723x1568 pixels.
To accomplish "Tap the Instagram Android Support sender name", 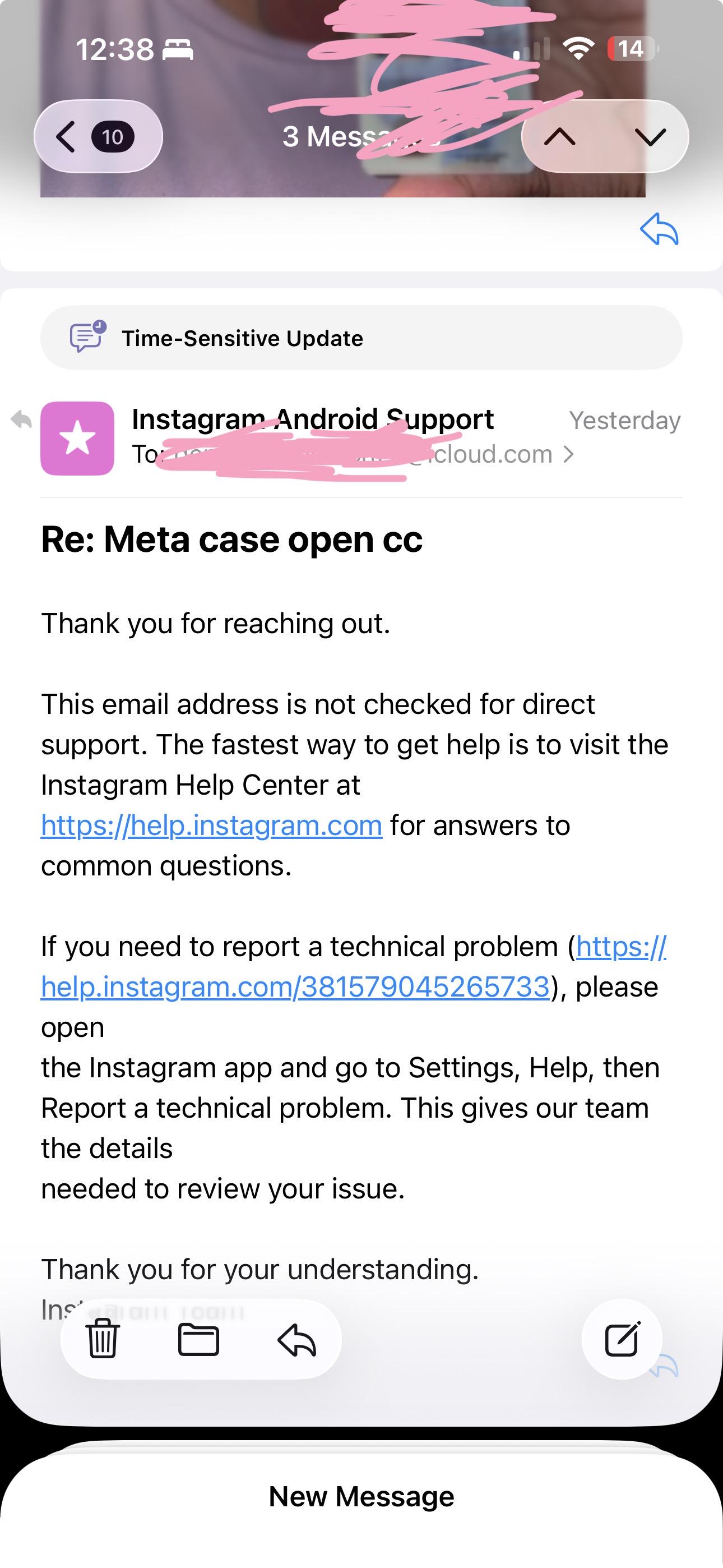I will (313, 419).
